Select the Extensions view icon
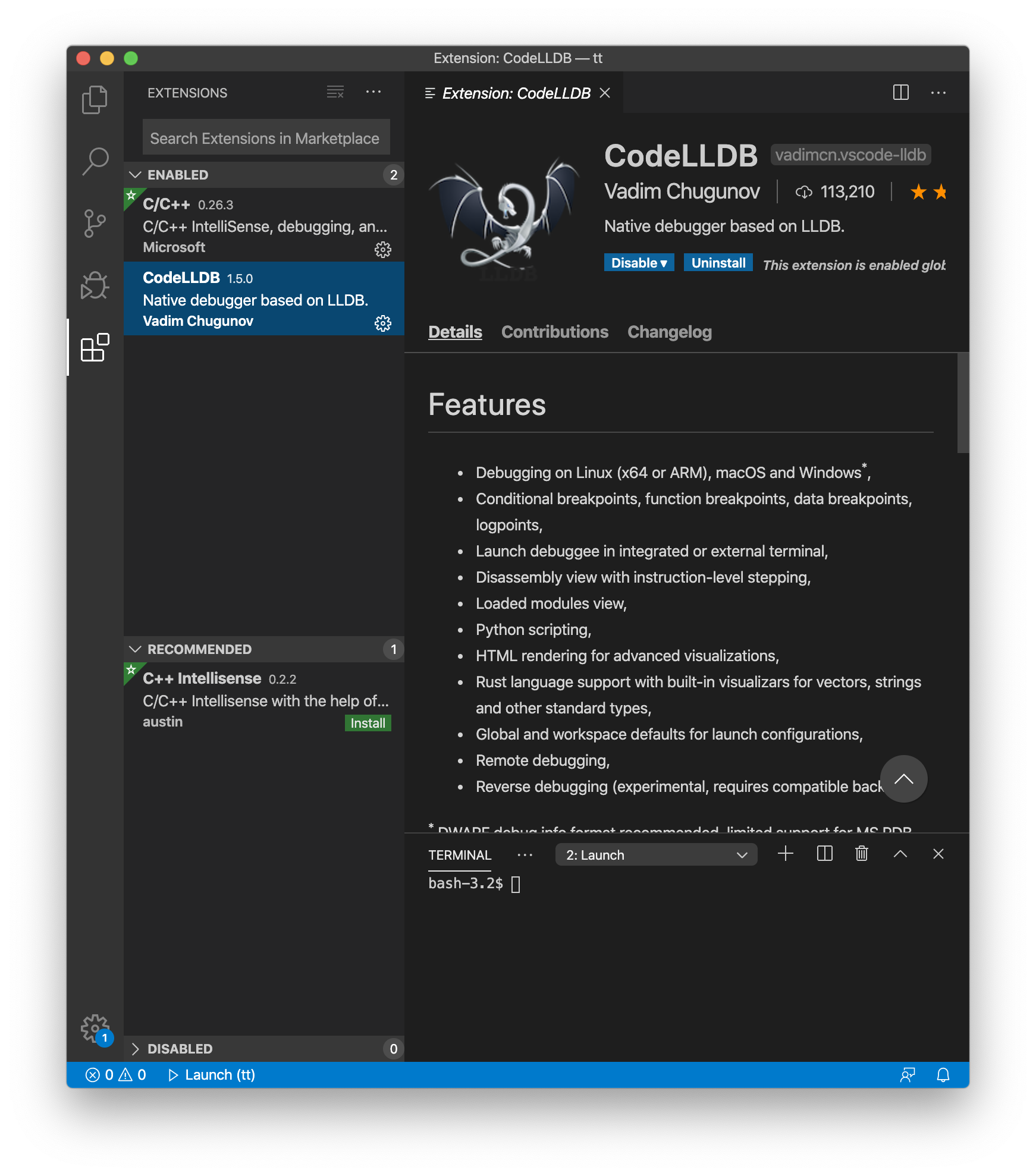1036x1176 pixels. tap(95, 347)
